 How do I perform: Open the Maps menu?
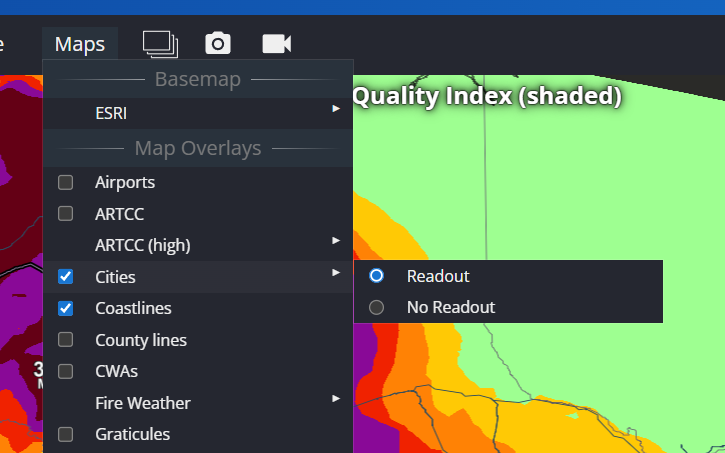(x=80, y=44)
